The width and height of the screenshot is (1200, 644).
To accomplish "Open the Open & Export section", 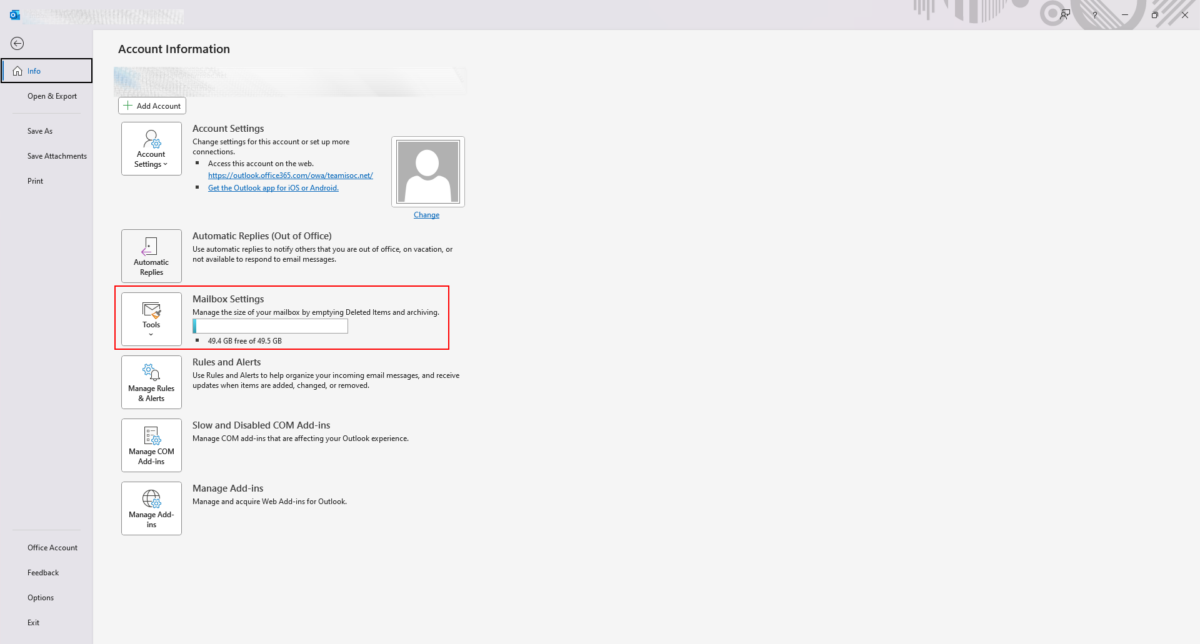I will pos(51,95).
